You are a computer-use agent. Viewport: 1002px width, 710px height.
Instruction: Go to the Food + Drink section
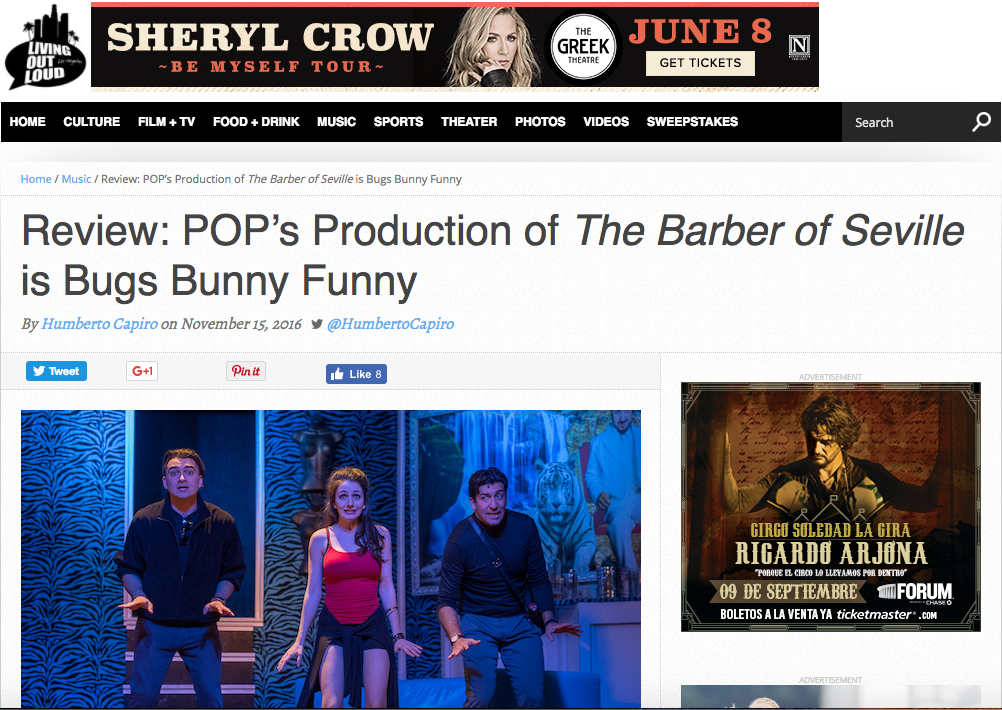click(x=256, y=121)
